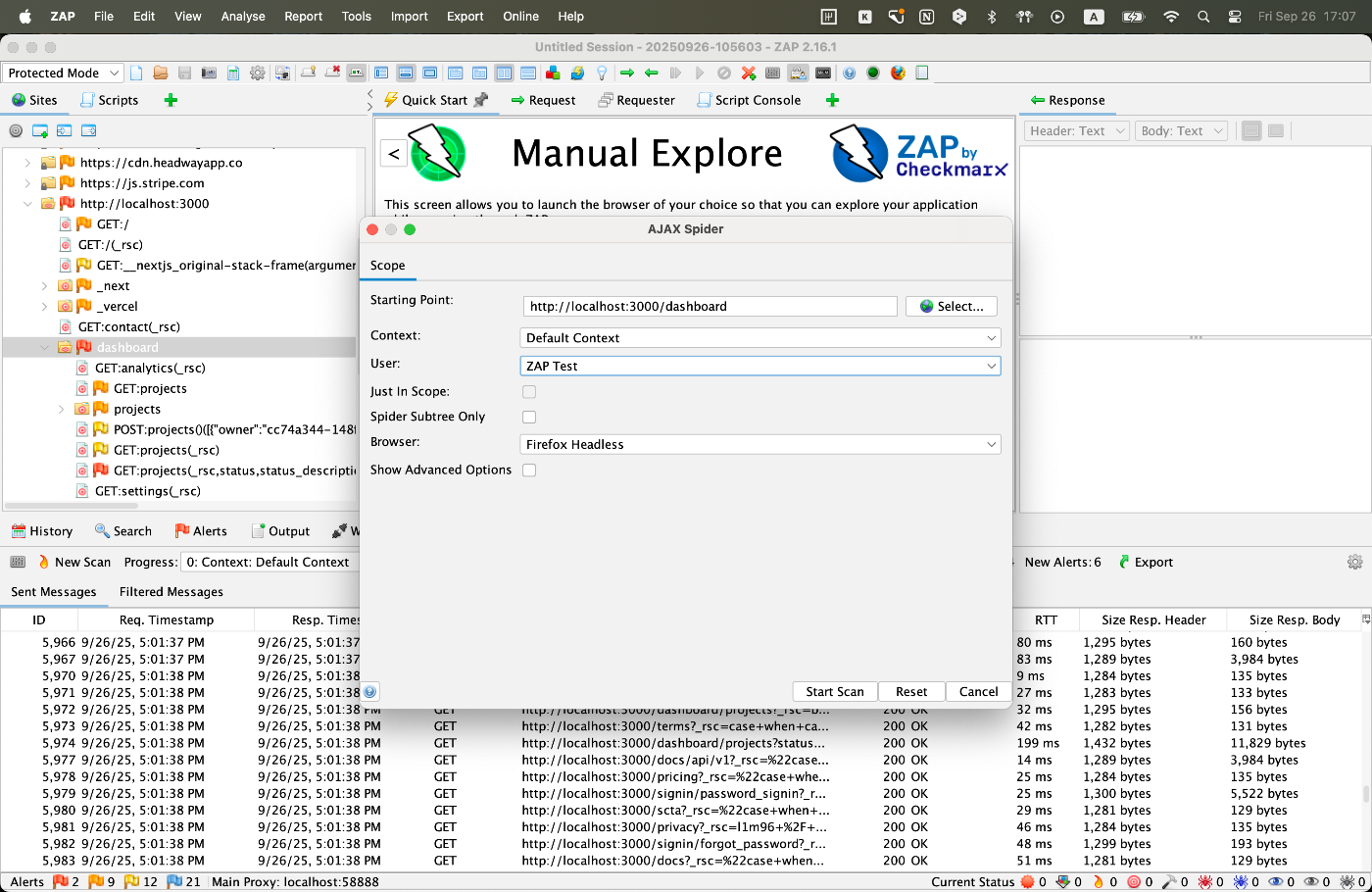This screenshot has height=892, width=1372.
Task: Open the Protected Mode dropdown
Action: 62,73
